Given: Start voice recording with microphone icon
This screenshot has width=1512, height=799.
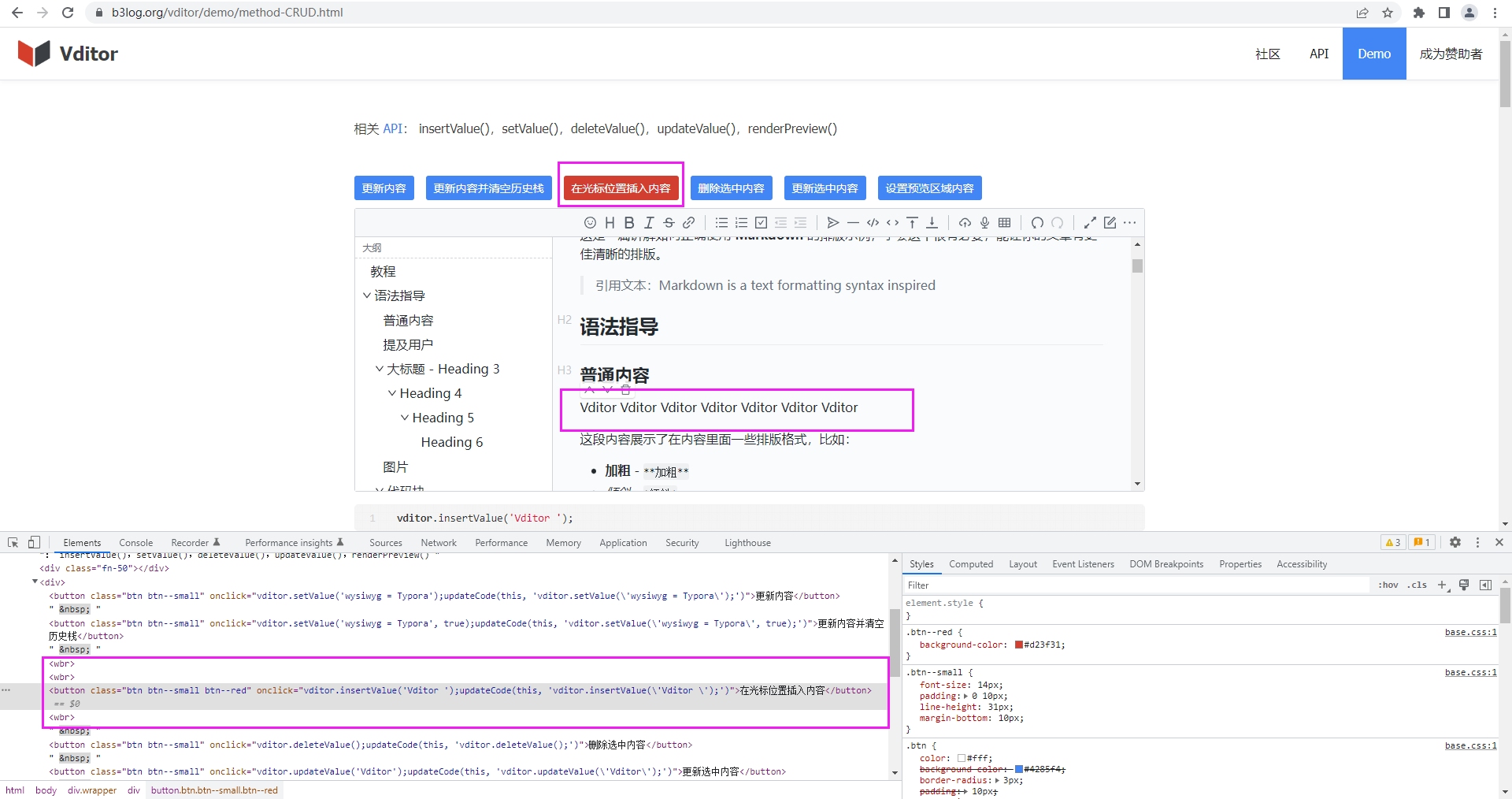Looking at the screenshot, I should pos(984,223).
